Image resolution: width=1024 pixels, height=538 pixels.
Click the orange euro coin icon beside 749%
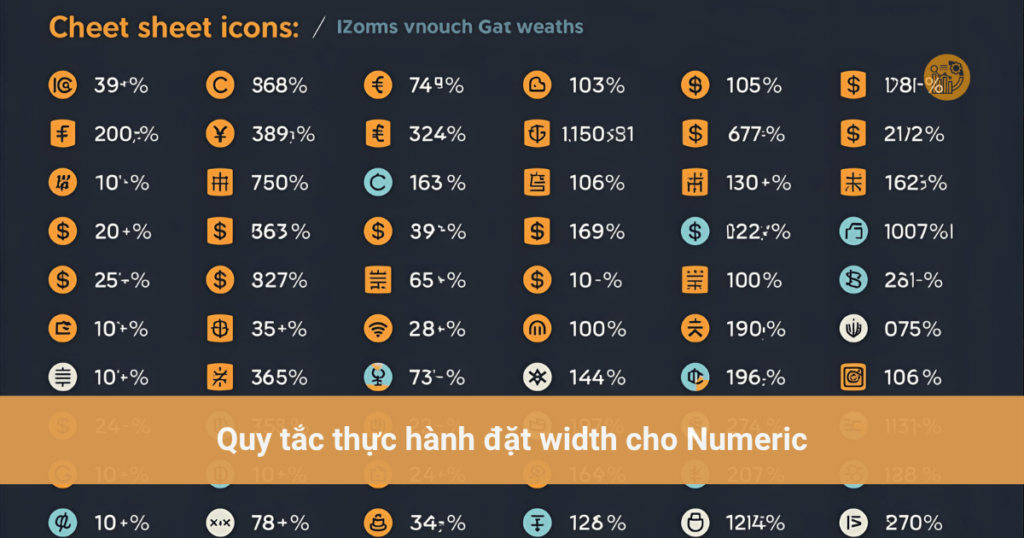tap(378, 86)
